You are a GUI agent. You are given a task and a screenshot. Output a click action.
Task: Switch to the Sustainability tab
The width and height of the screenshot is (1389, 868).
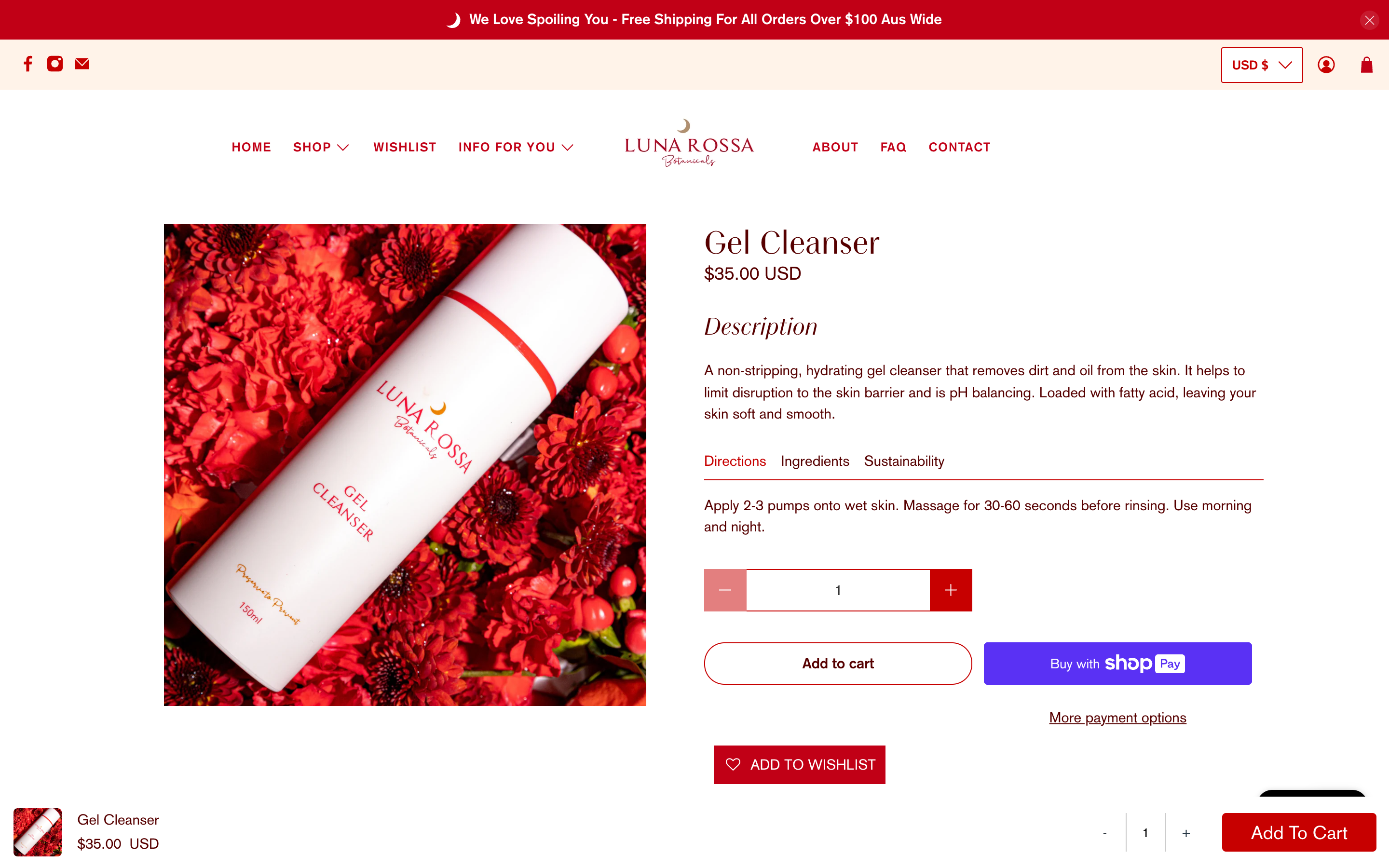(904, 461)
